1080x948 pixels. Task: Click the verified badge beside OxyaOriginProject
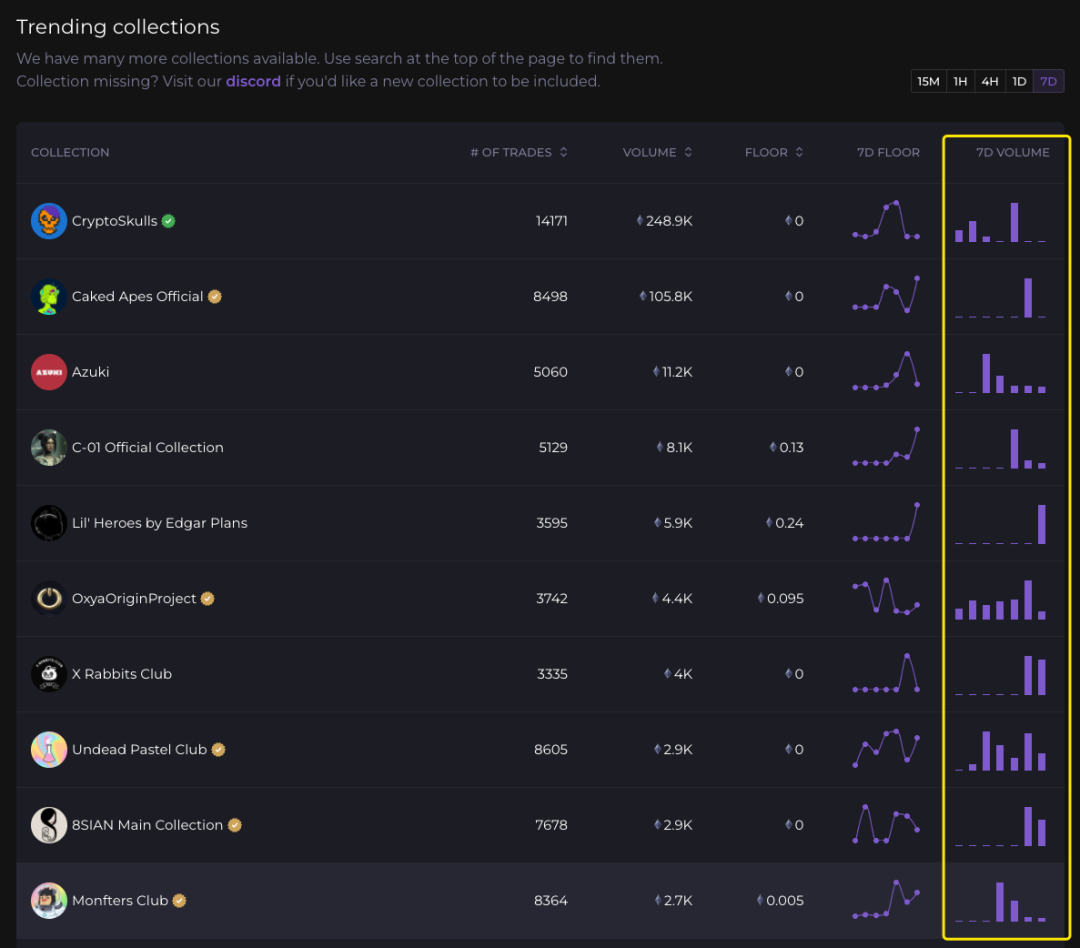click(207, 599)
